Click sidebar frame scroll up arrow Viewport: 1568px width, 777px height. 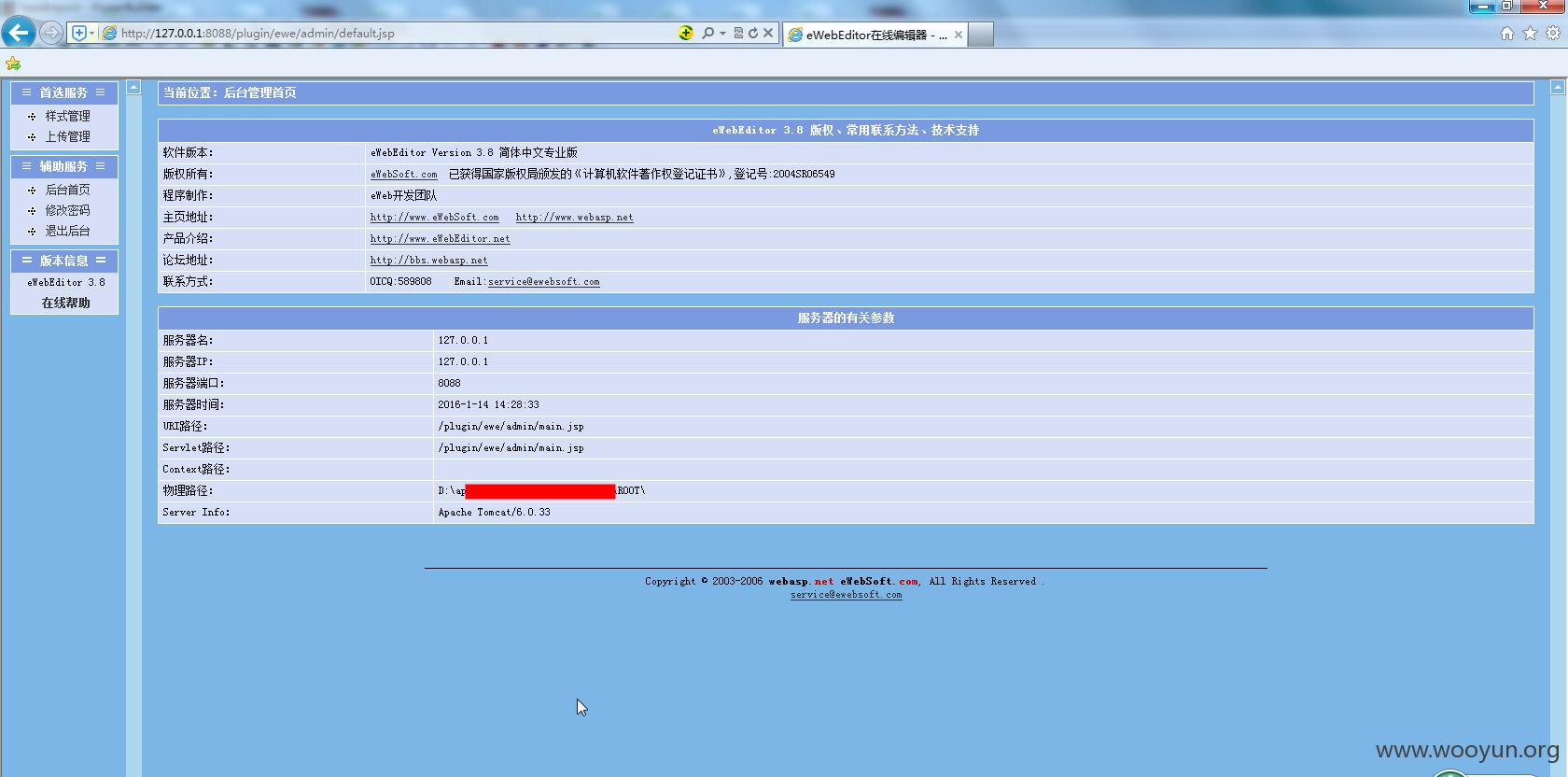[133, 87]
